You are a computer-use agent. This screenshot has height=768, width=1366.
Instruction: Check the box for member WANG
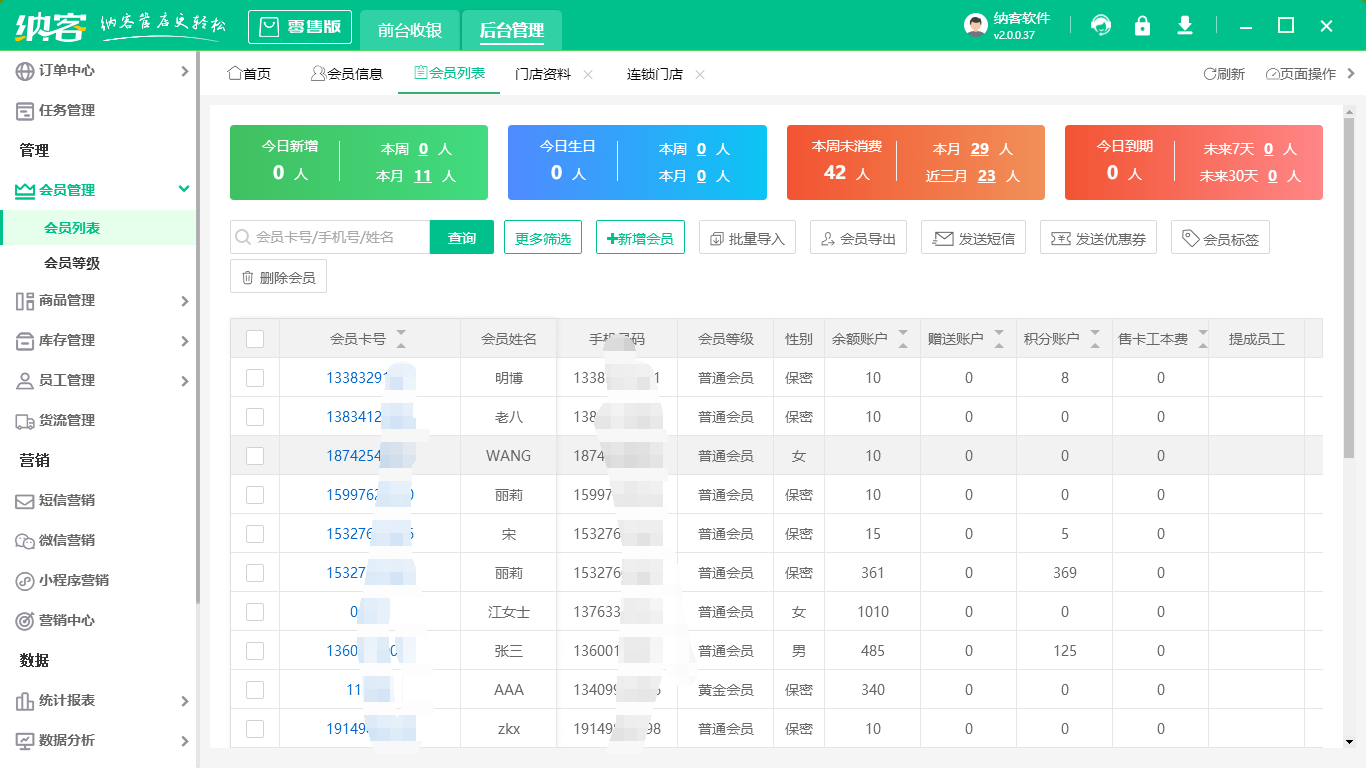point(255,455)
